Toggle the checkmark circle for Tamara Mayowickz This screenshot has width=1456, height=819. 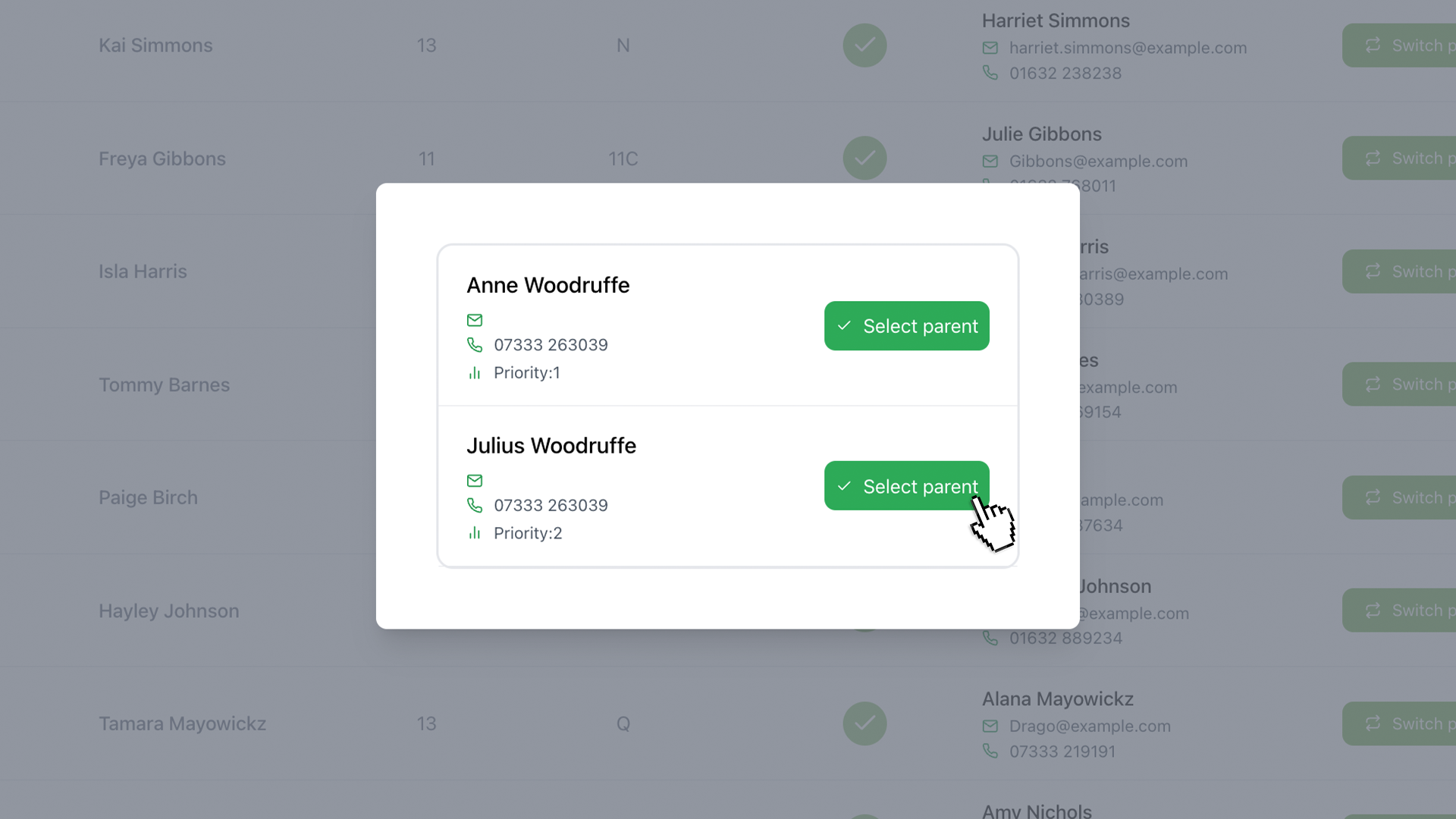864,723
